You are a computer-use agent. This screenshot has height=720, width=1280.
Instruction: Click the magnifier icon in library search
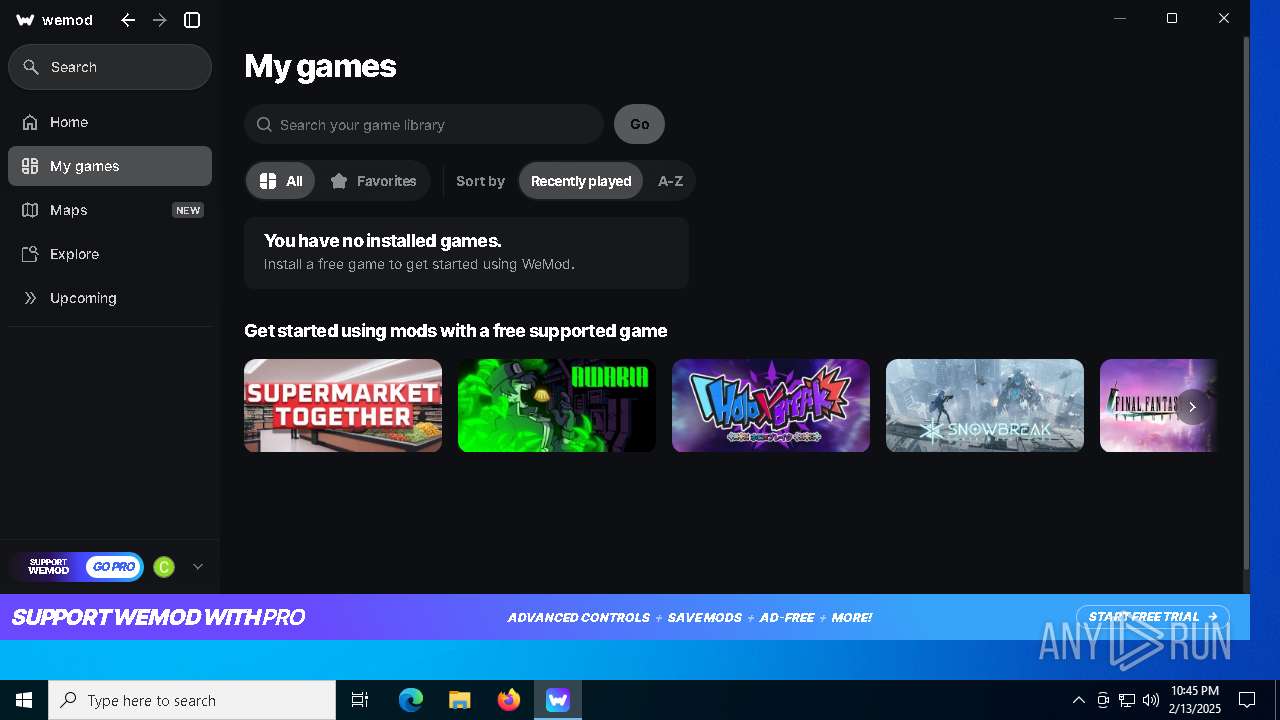pos(264,125)
